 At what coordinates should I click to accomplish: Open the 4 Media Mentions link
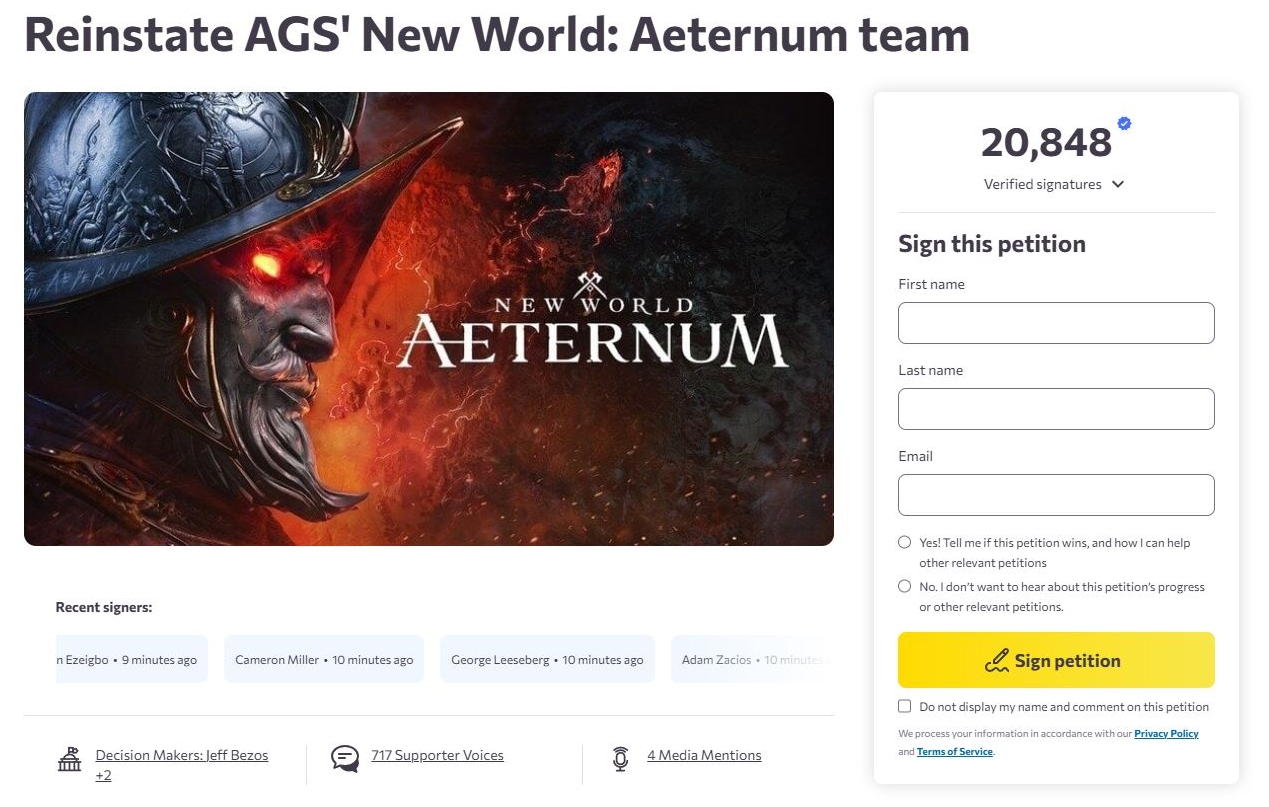click(x=704, y=755)
